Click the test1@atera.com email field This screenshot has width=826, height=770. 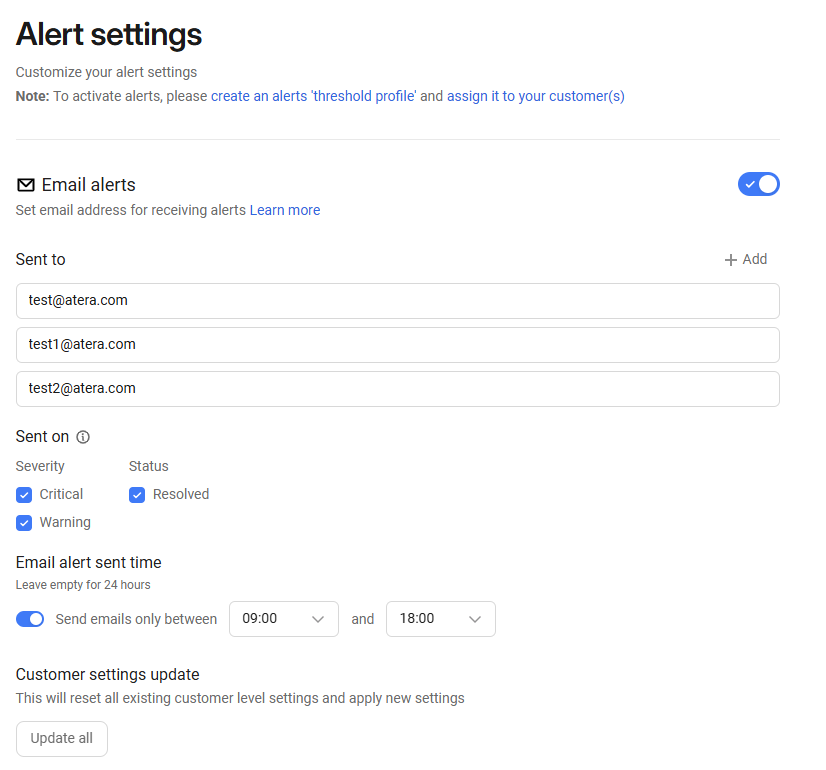coord(398,345)
